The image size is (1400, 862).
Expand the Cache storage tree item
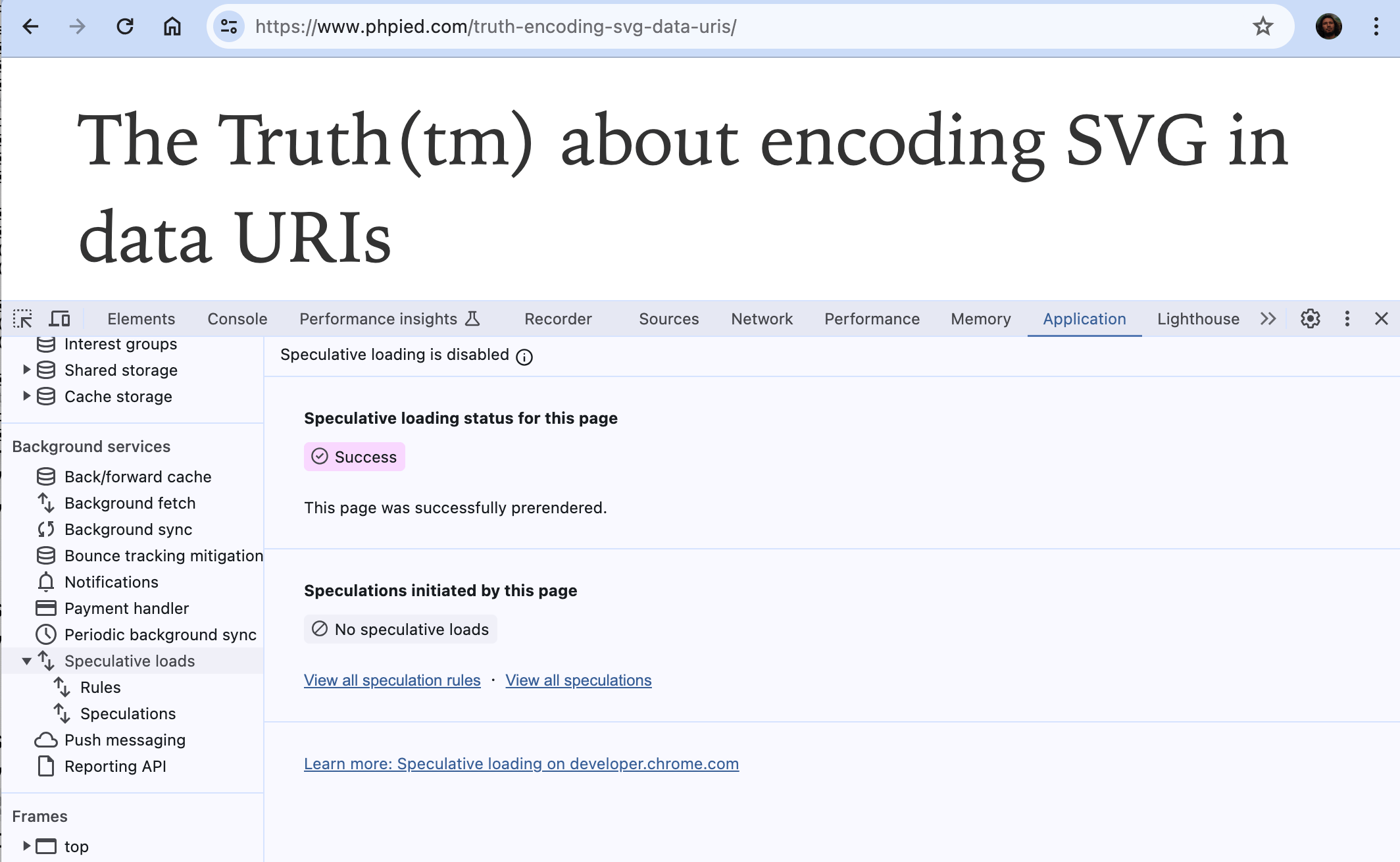(x=26, y=396)
